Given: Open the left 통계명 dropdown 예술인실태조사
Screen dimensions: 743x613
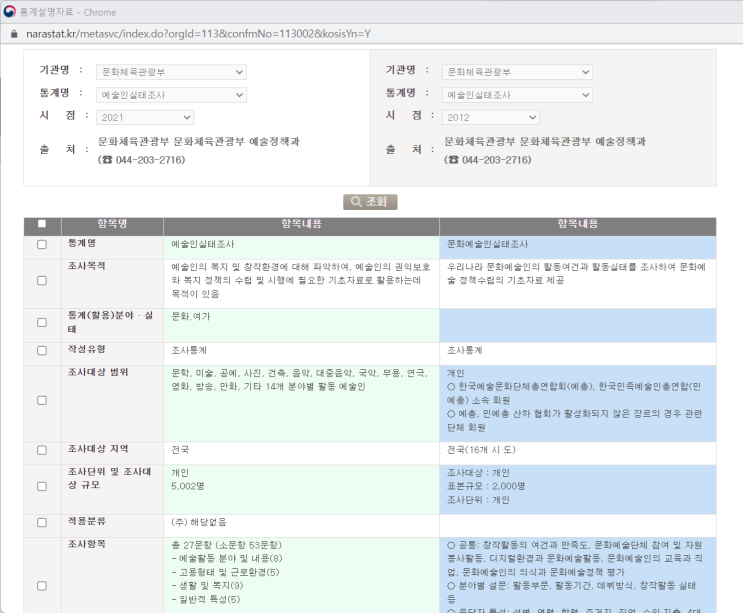Looking at the screenshot, I should (x=172, y=95).
